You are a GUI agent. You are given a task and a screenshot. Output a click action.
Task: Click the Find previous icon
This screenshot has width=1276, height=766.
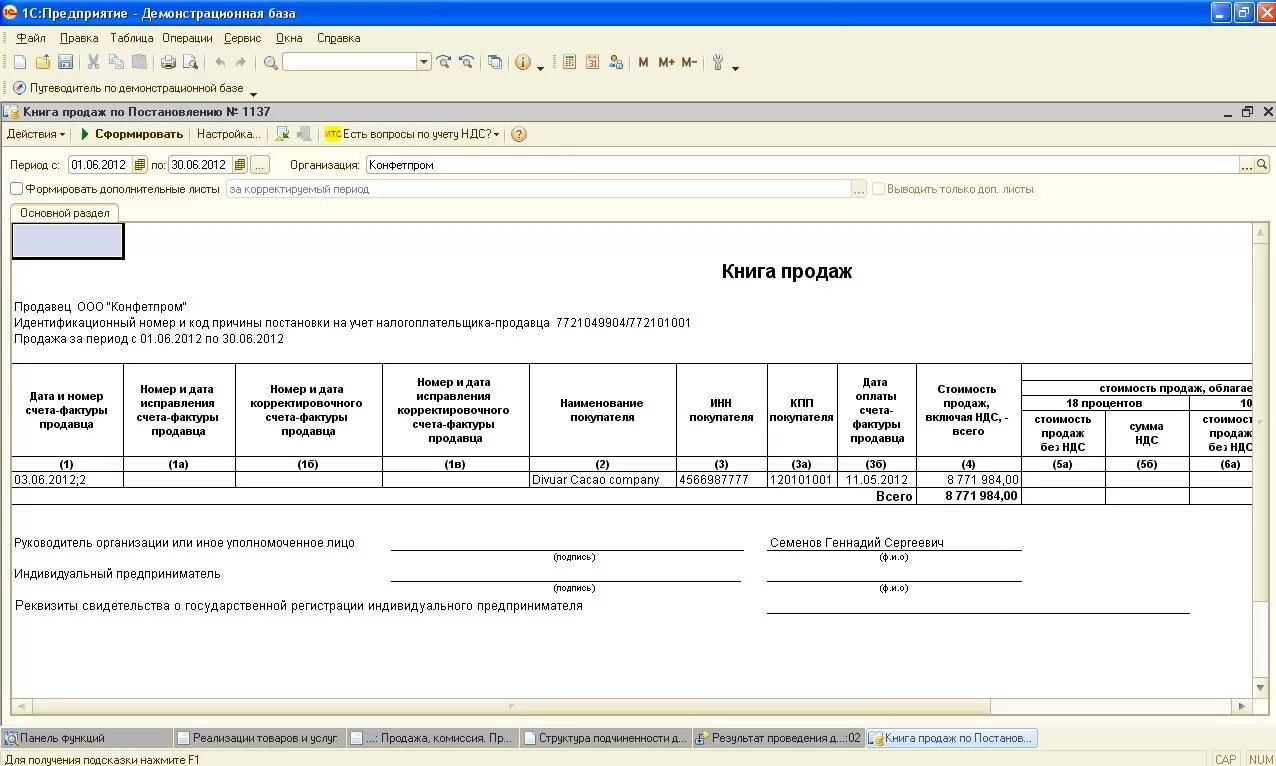coord(466,62)
